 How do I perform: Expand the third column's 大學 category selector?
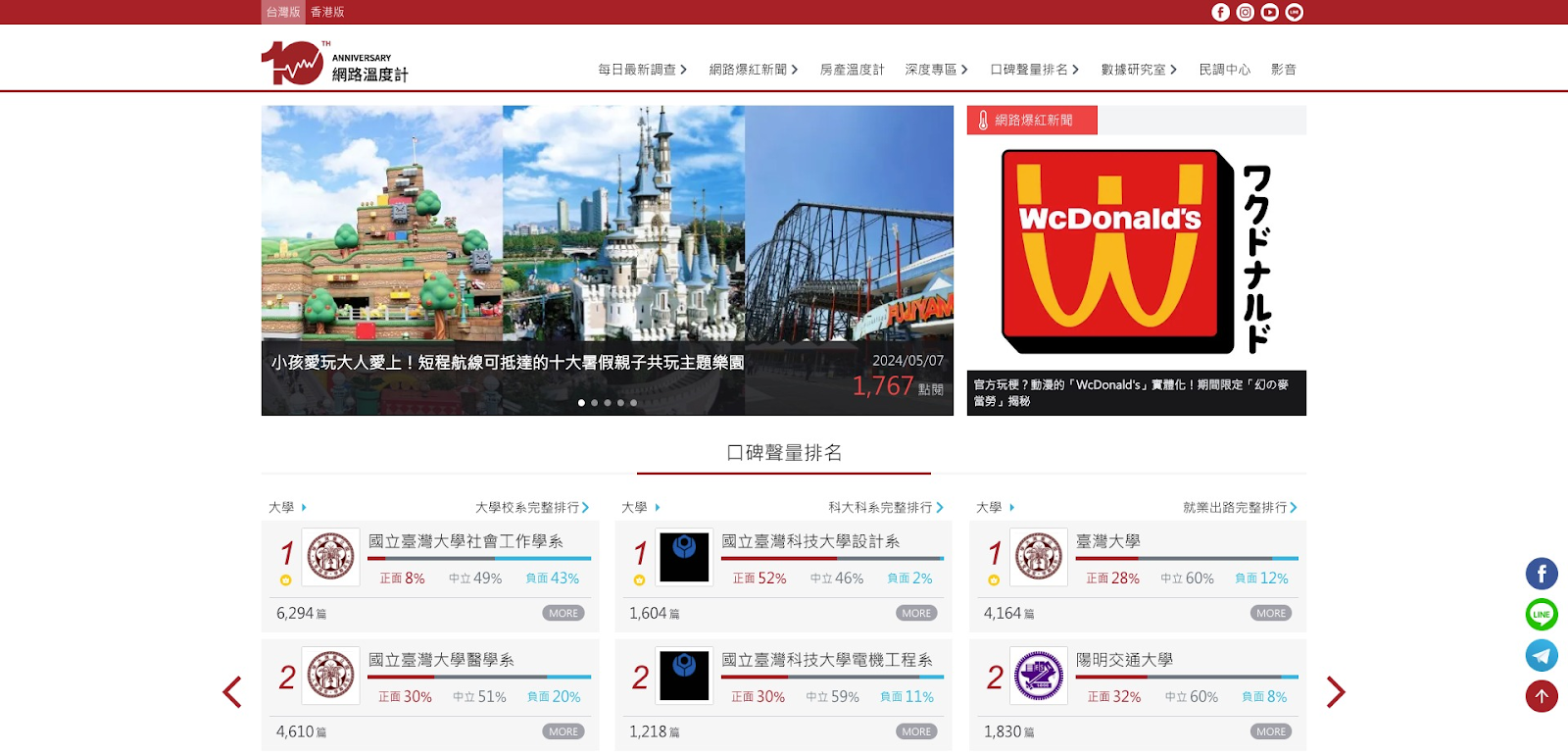996,507
